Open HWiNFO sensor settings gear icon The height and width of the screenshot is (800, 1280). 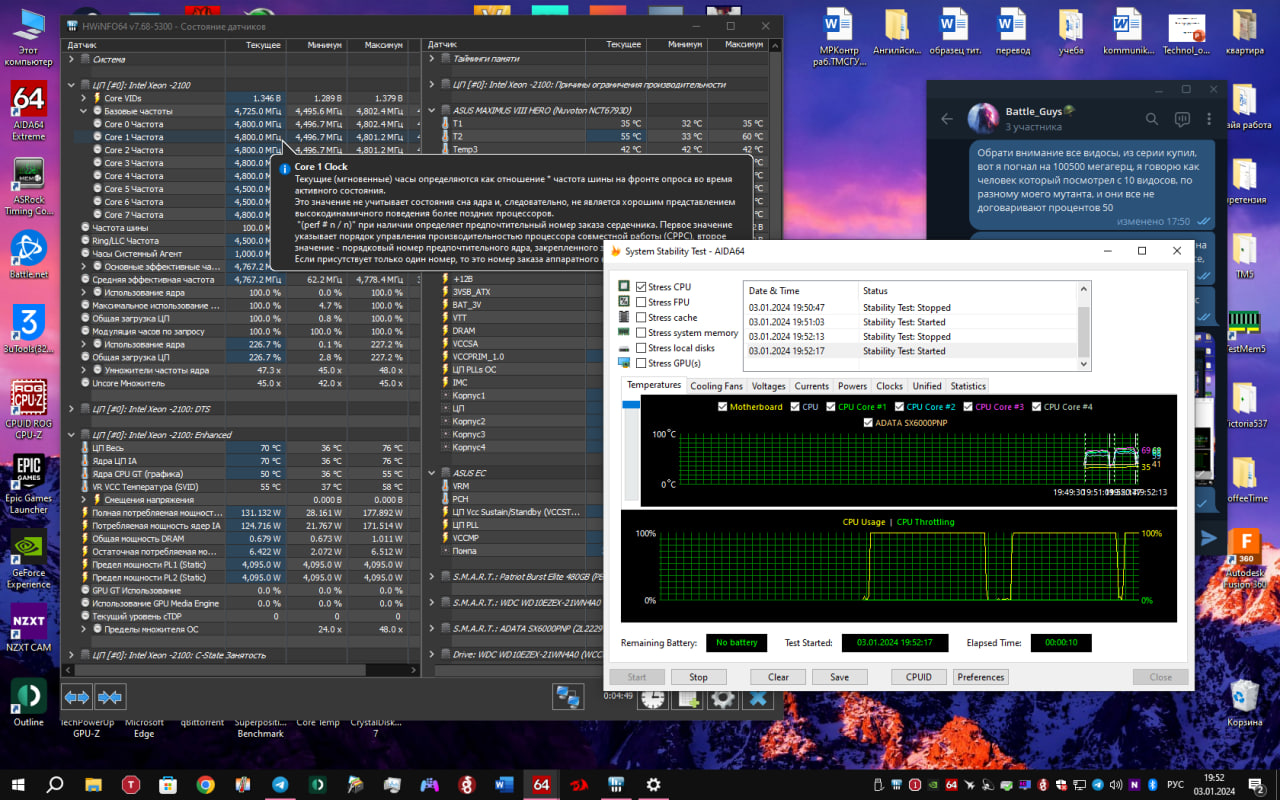(722, 699)
